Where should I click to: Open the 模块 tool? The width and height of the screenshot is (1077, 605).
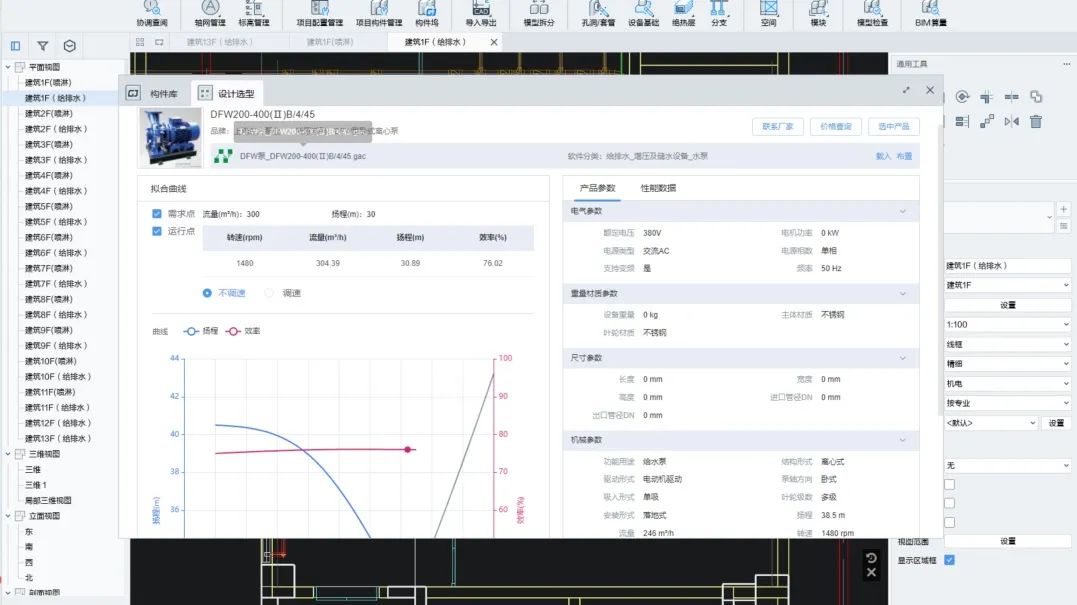tap(818, 14)
